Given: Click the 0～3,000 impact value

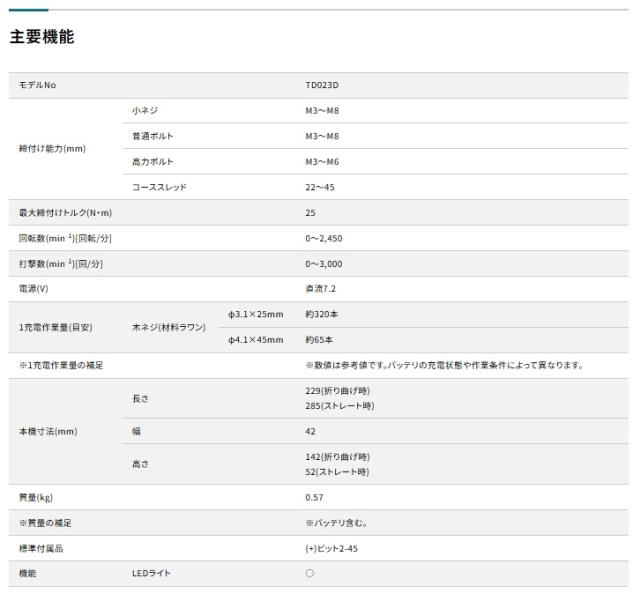Looking at the screenshot, I should (324, 264).
